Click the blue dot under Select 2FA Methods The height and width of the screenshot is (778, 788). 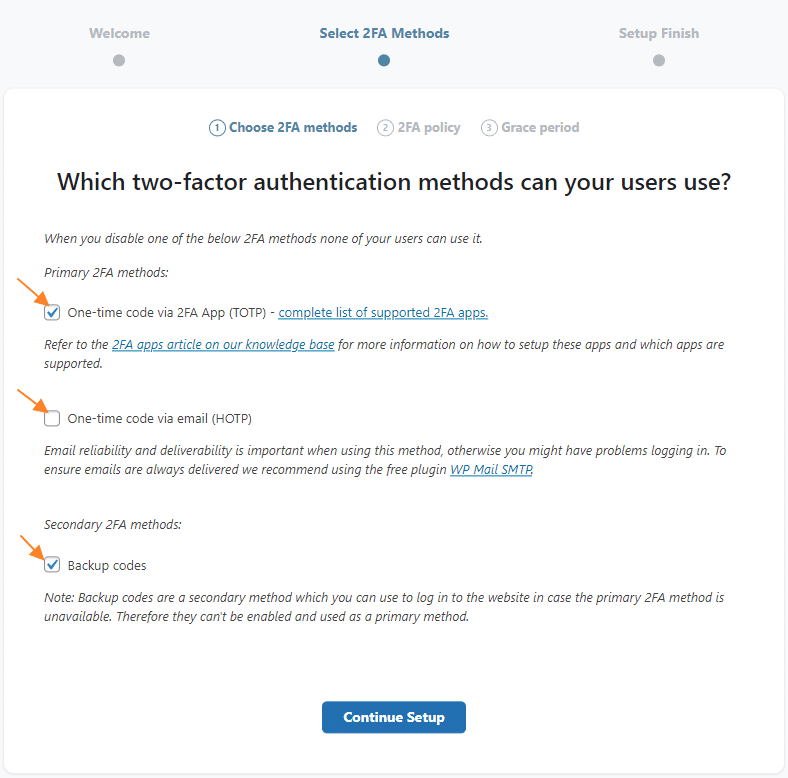384,60
